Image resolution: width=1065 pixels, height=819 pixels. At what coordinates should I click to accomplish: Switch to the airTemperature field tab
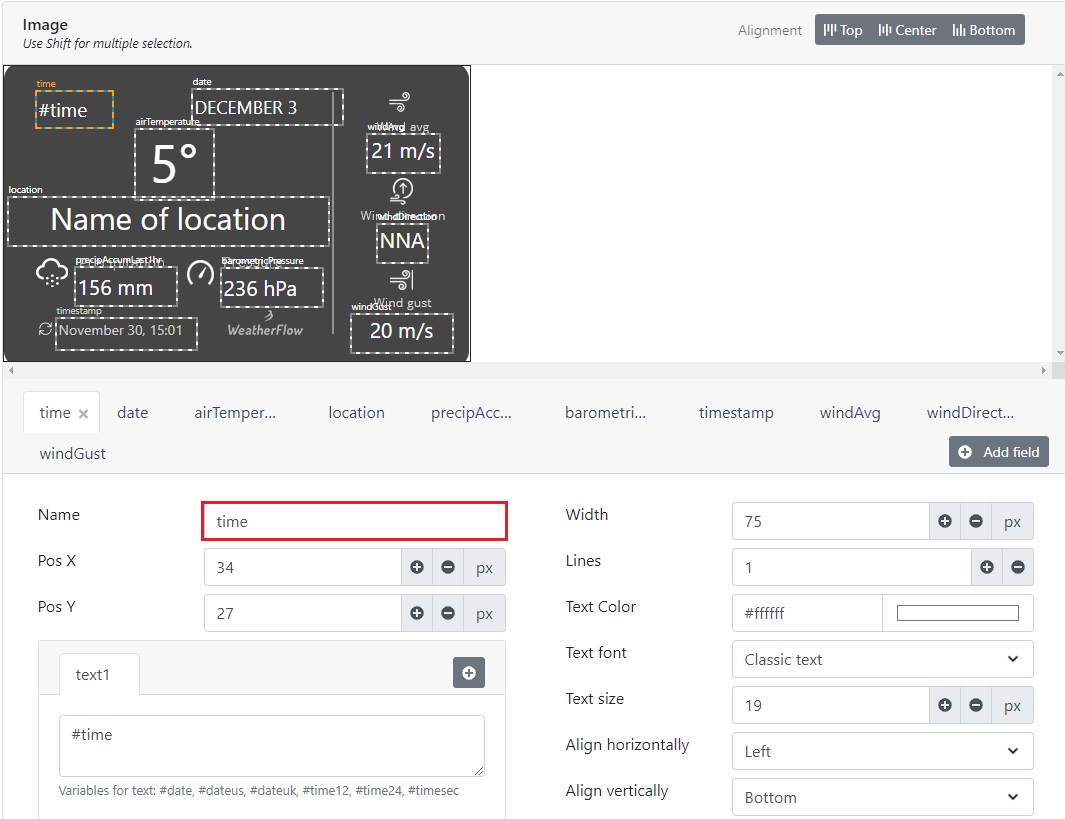coord(235,413)
